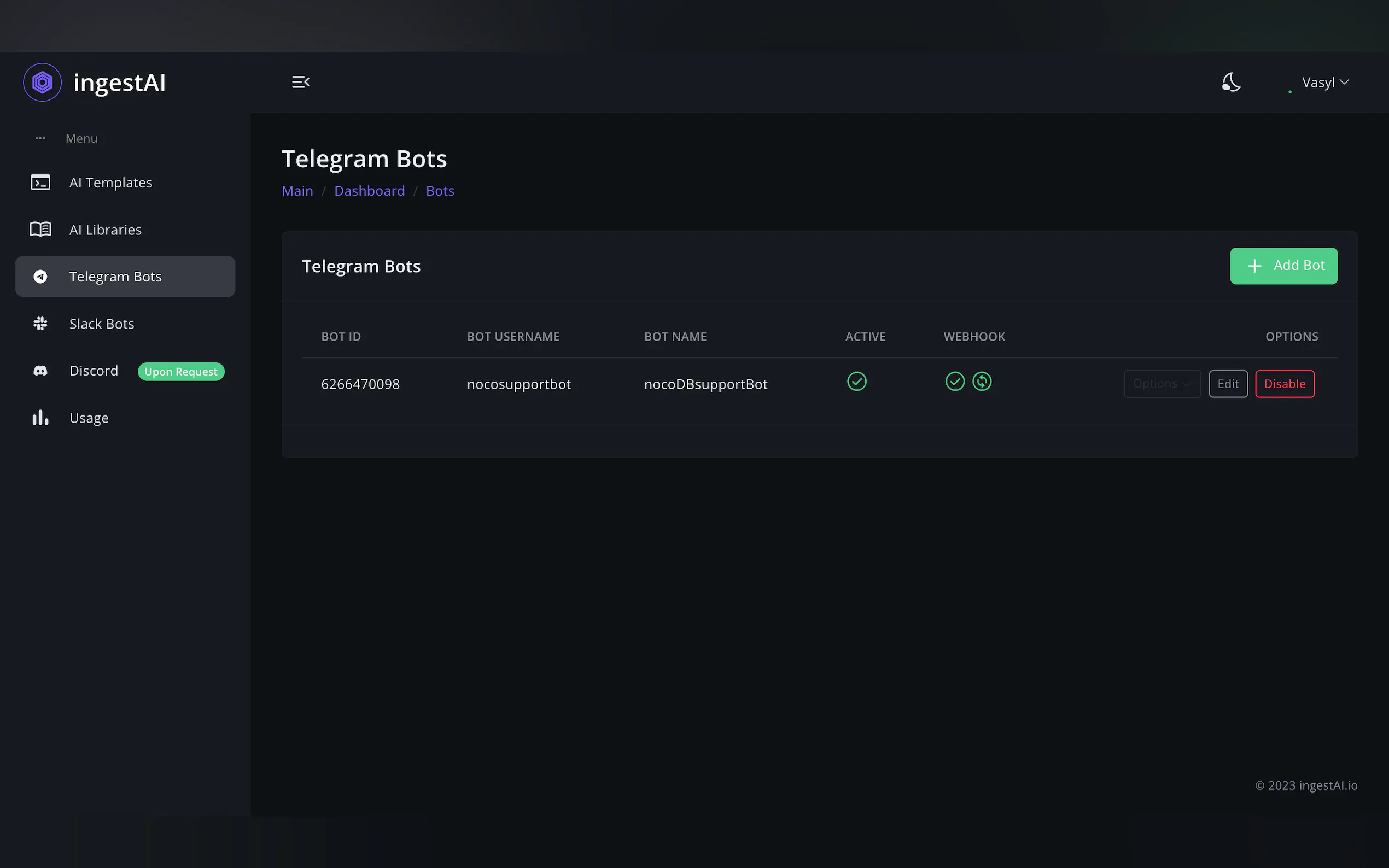1389x868 pixels.
Task: Click the Add Bot button
Action: [x=1283, y=266]
